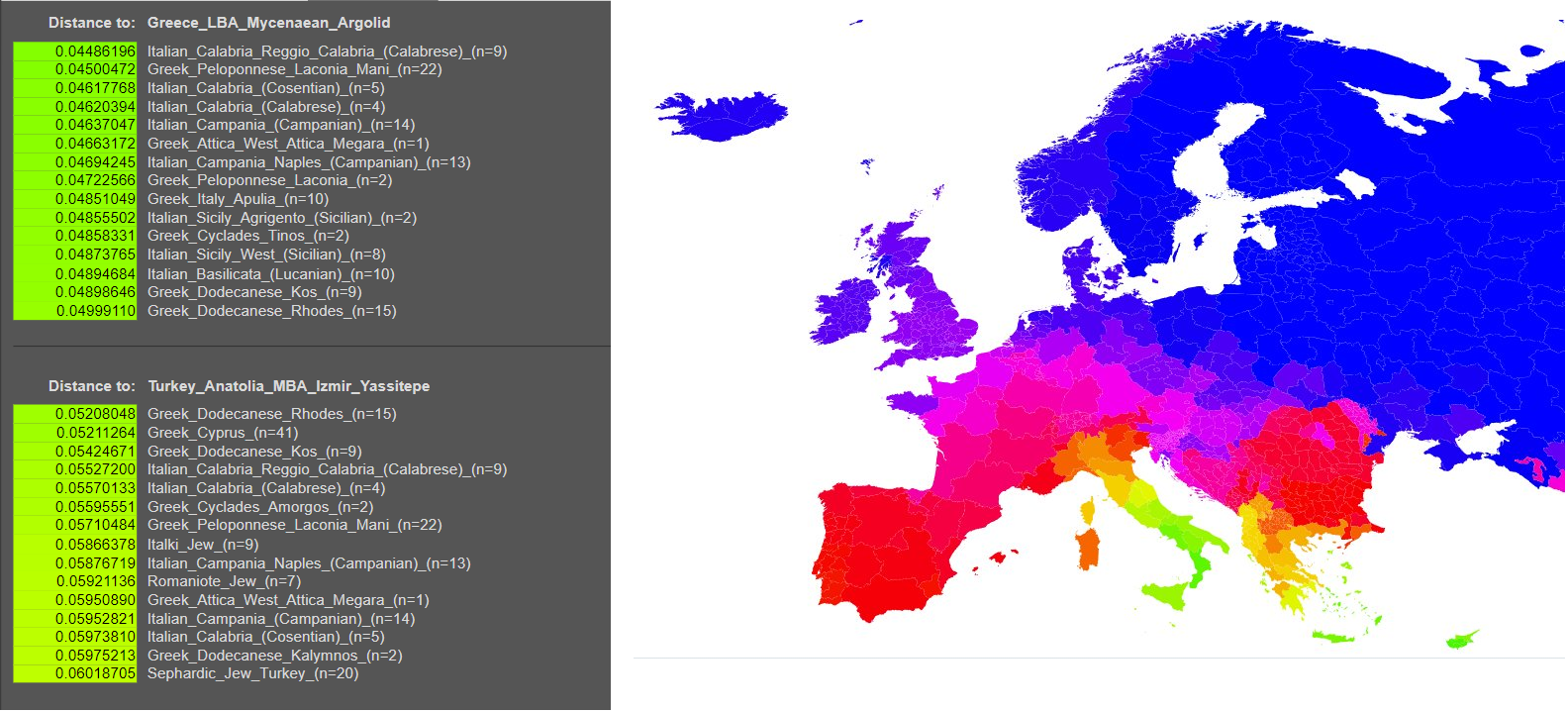Select the Greece_LBA_Mycenaean_Argolid target heading
1568x712 pixels.
pyautogui.click(x=268, y=23)
